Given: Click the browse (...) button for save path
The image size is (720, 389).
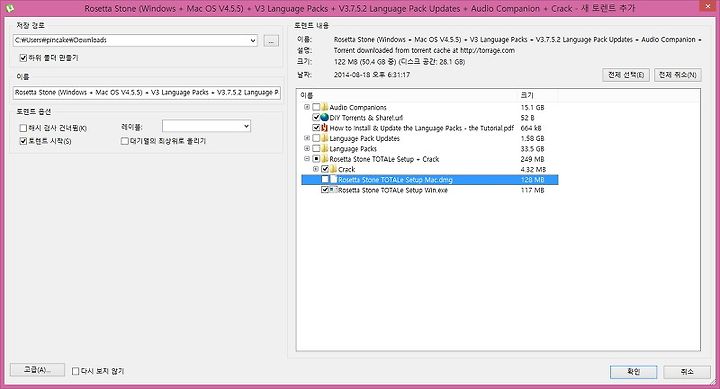Looking at the screenshot, I should [x=271, y=41].
